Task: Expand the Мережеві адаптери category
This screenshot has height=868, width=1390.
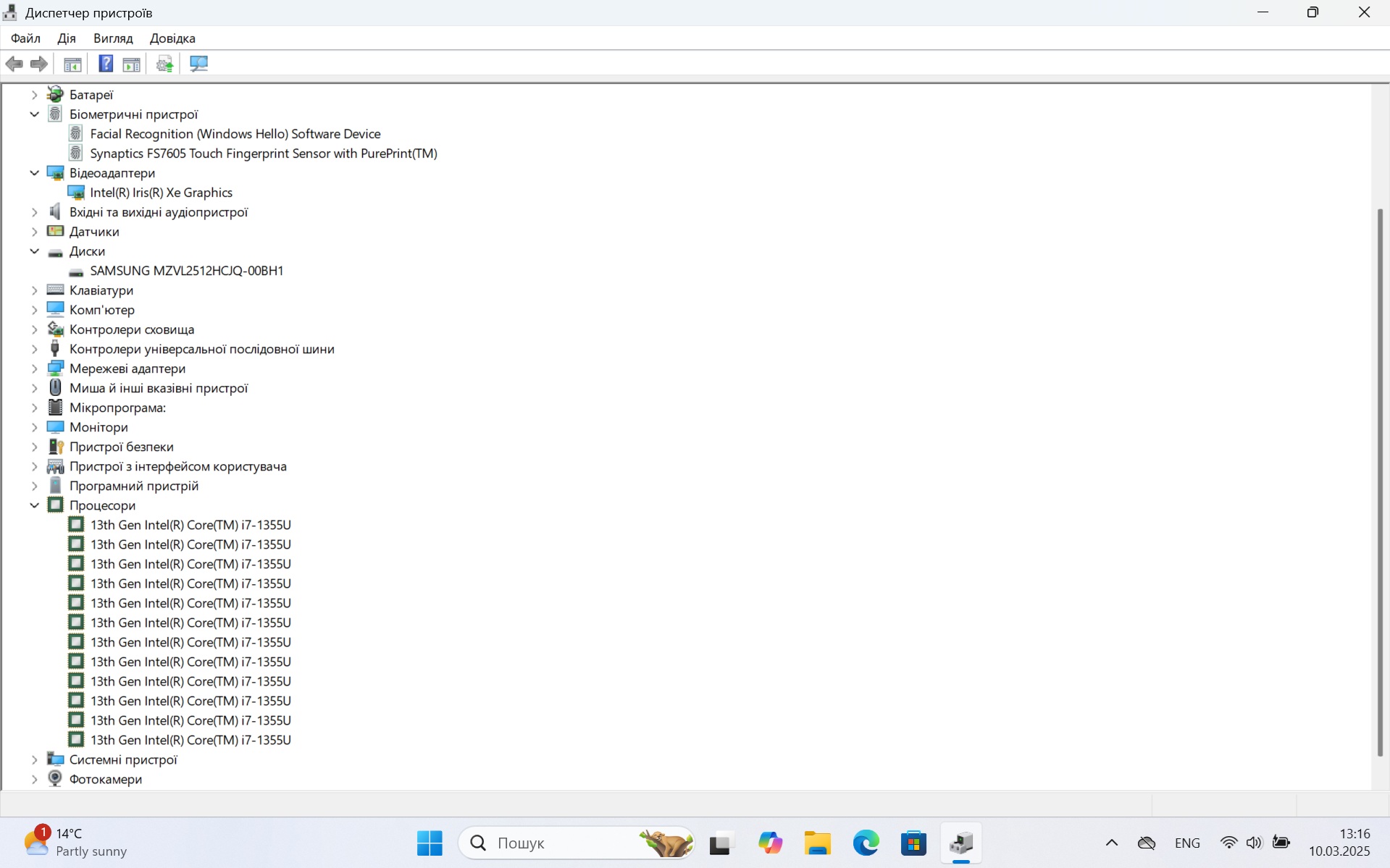Action: pos(34,368)
